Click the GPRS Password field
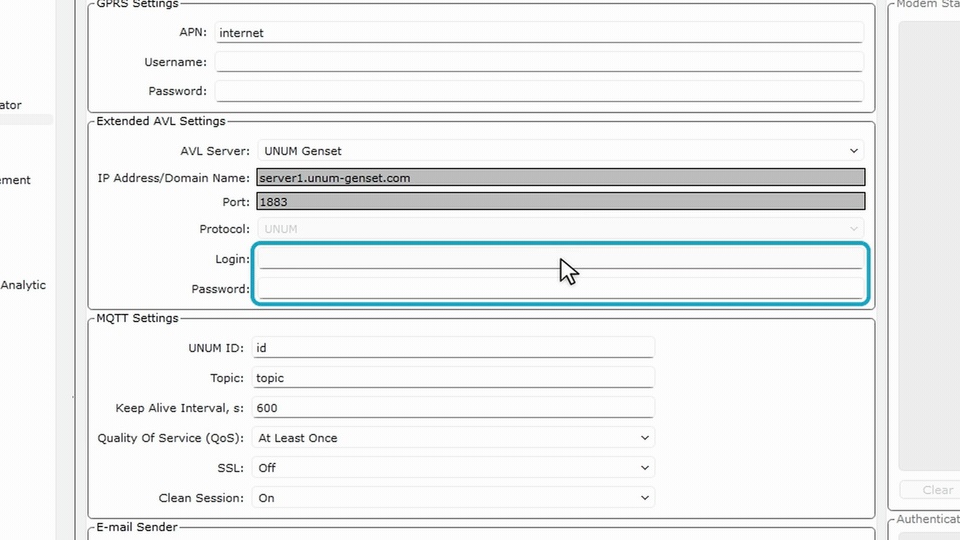960x540 pixels. [x=539, y=91]
